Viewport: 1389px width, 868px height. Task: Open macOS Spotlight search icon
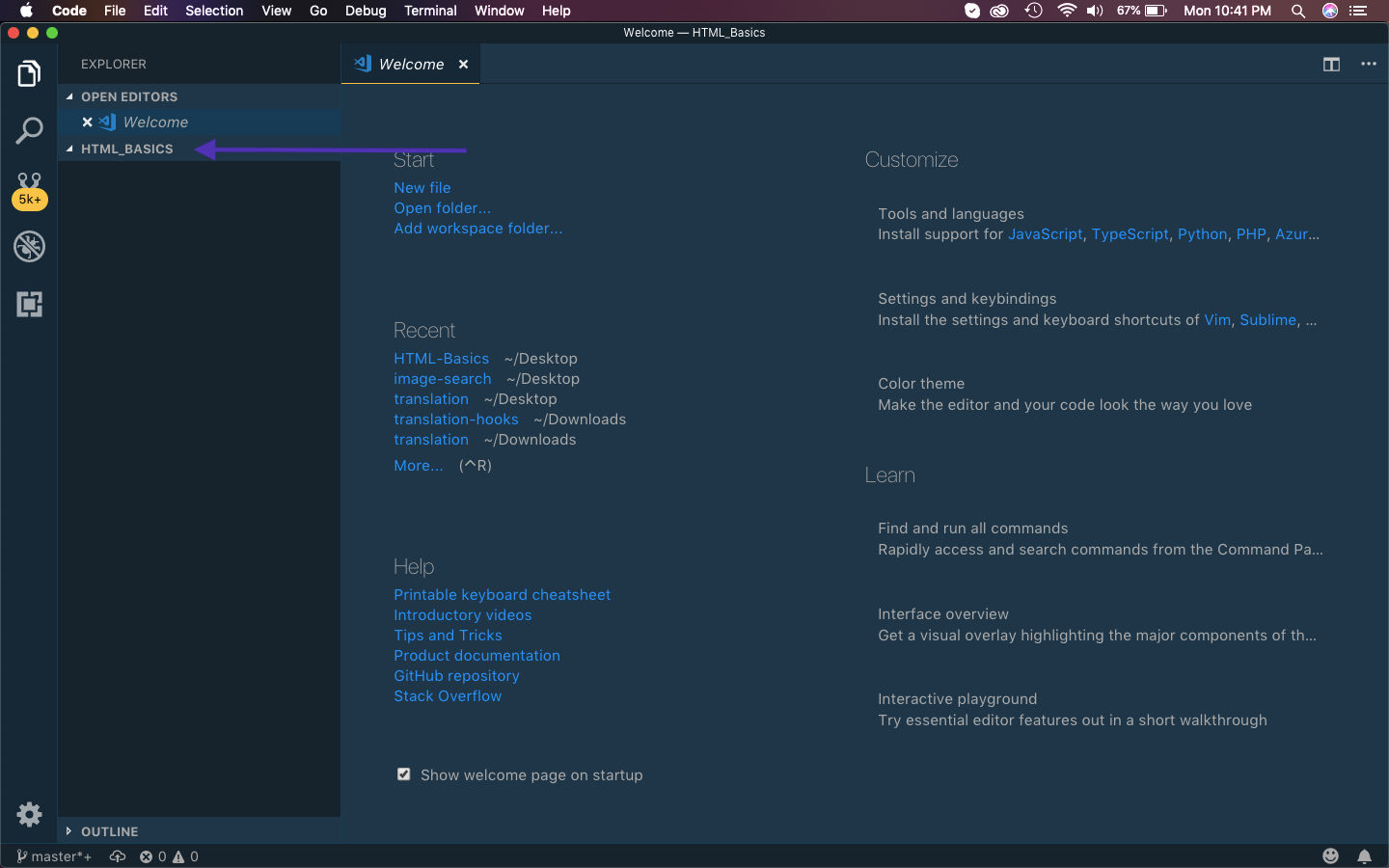pyautogui.click(x=1298, y=11)
